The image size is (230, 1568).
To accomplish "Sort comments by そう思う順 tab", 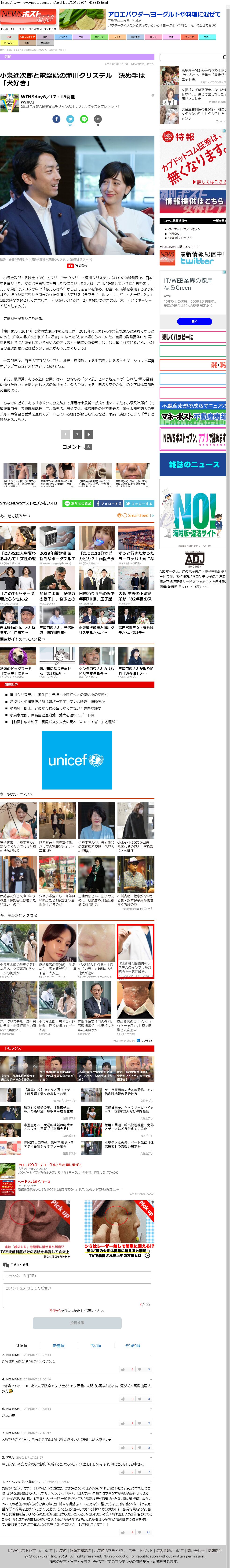I will click(133, 1346).
